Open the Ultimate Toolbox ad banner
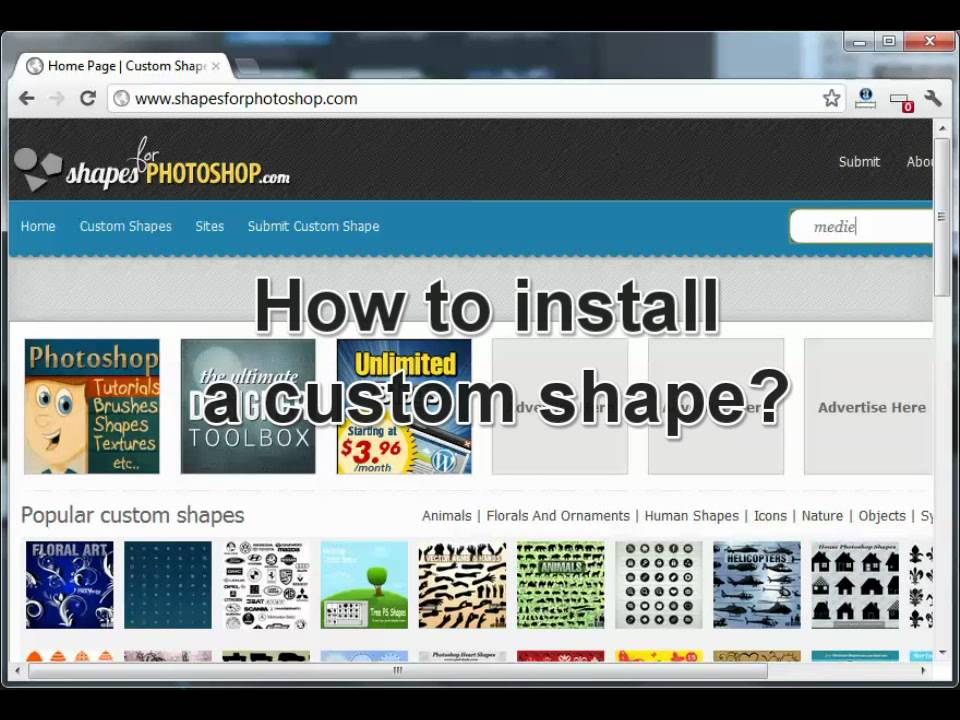 248,407
